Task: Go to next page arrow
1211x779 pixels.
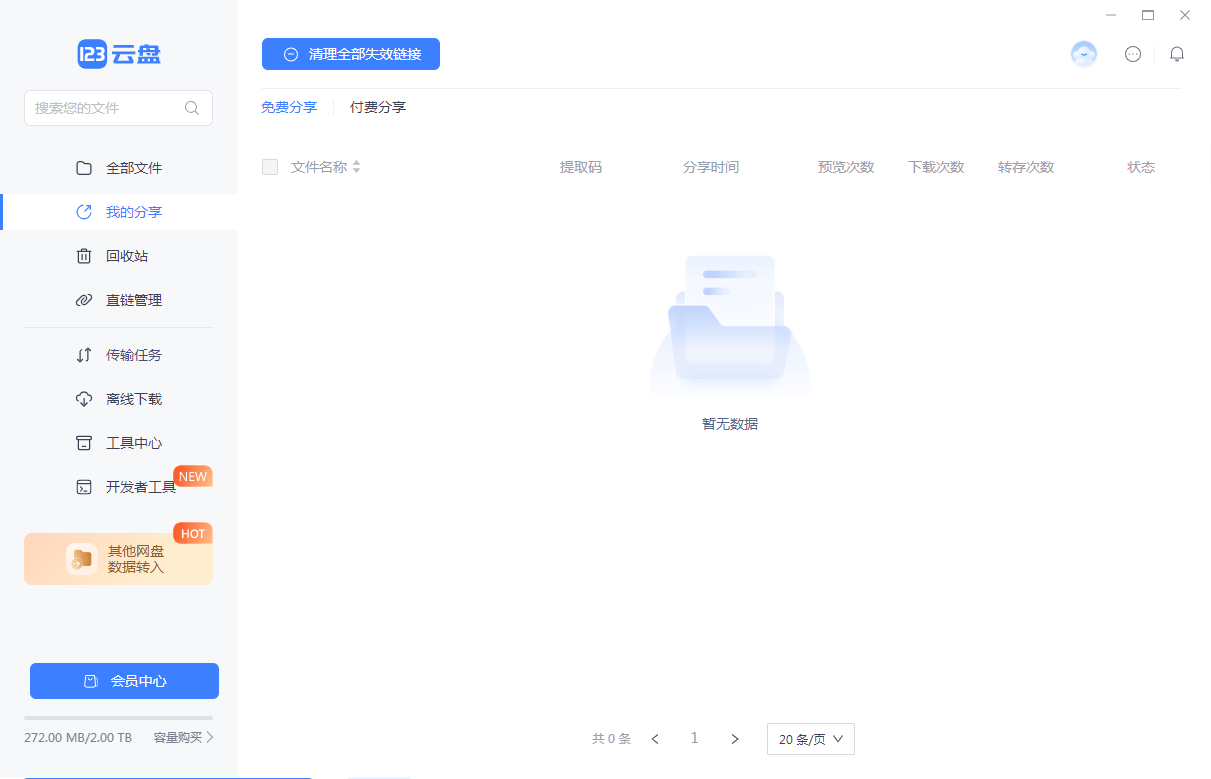Action: pos(735,739)
